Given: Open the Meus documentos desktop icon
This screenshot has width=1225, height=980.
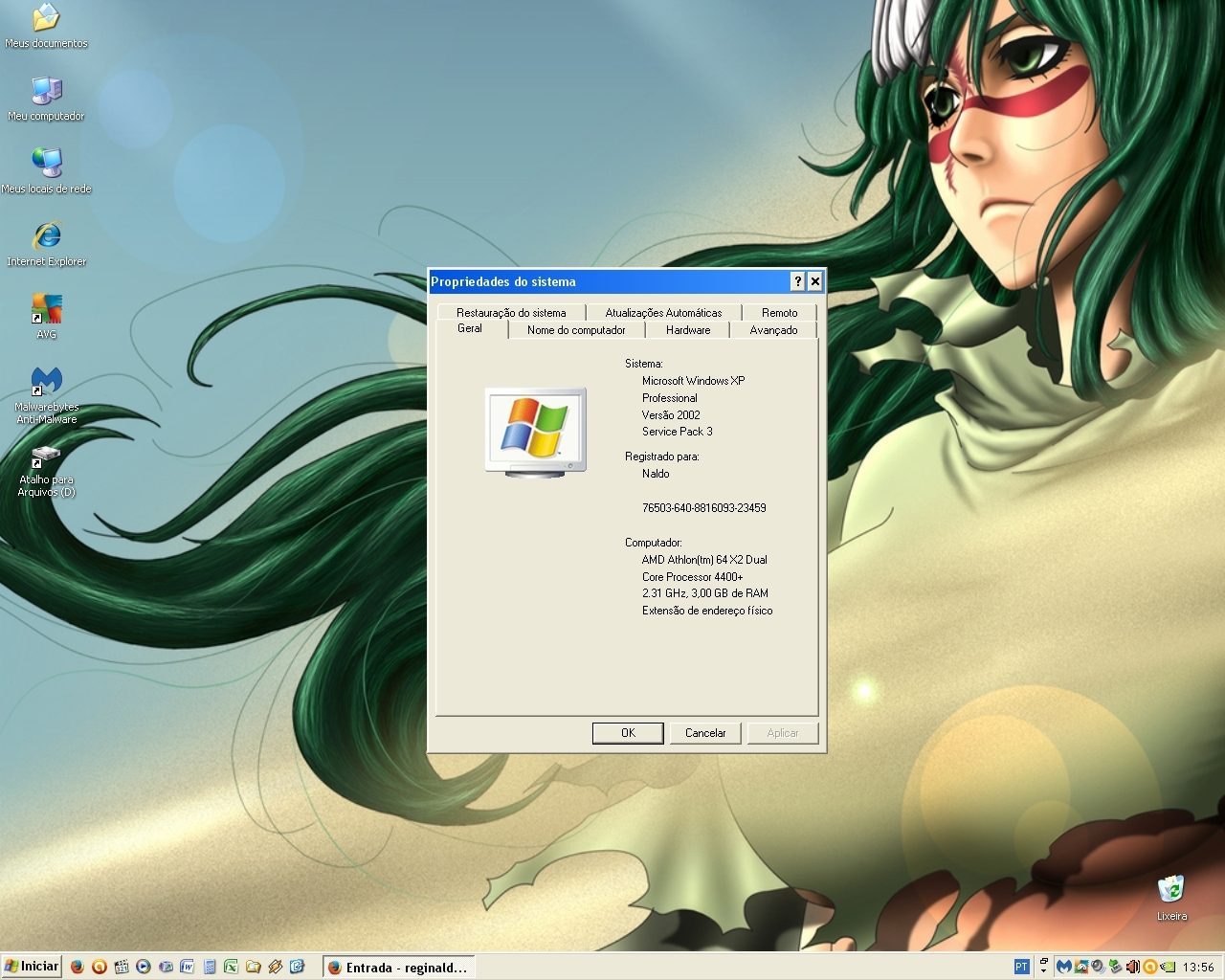Looking at the screenshot, I should [46, 26].
